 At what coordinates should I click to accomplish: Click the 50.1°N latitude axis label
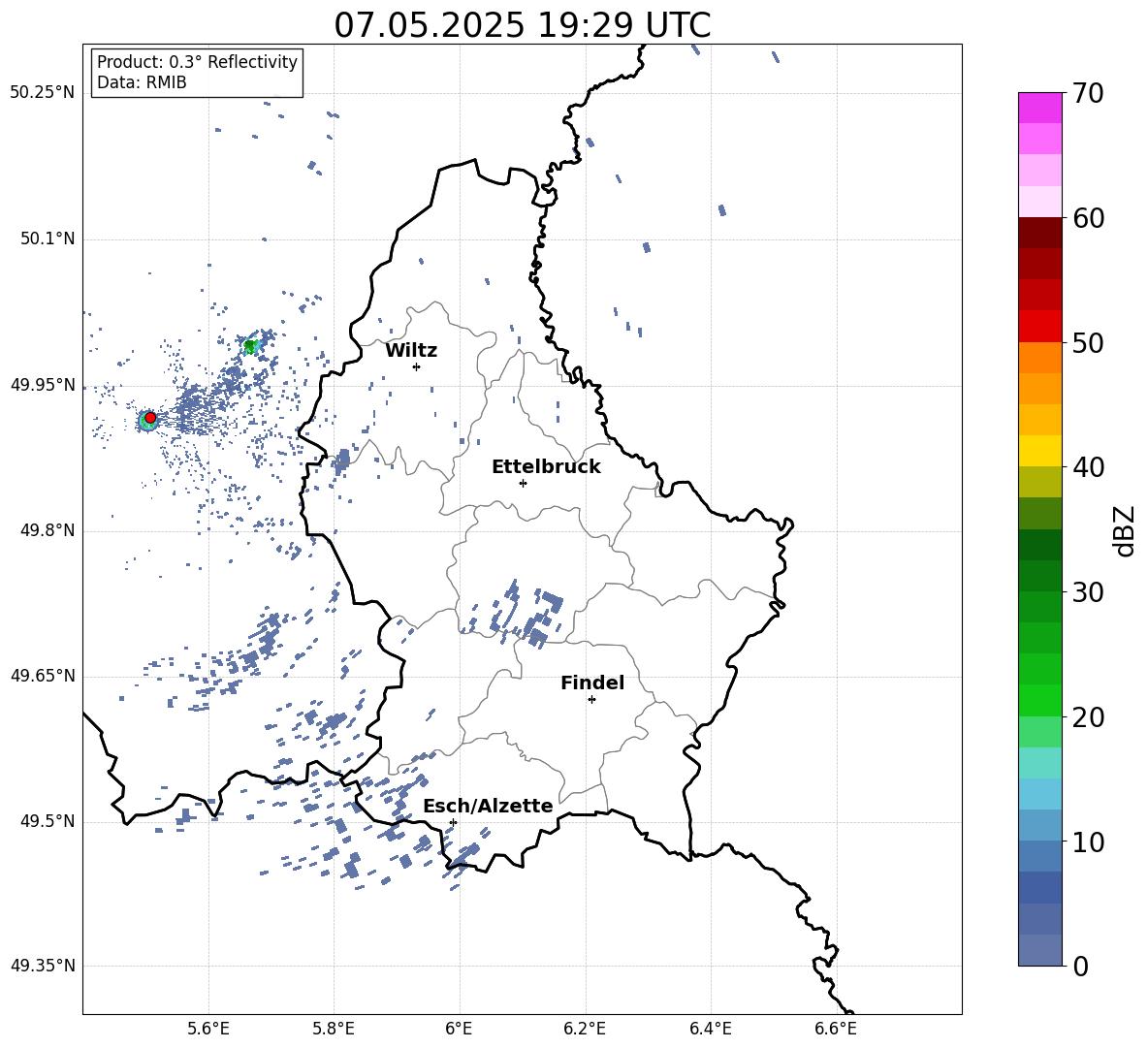[x=48, y=238]
